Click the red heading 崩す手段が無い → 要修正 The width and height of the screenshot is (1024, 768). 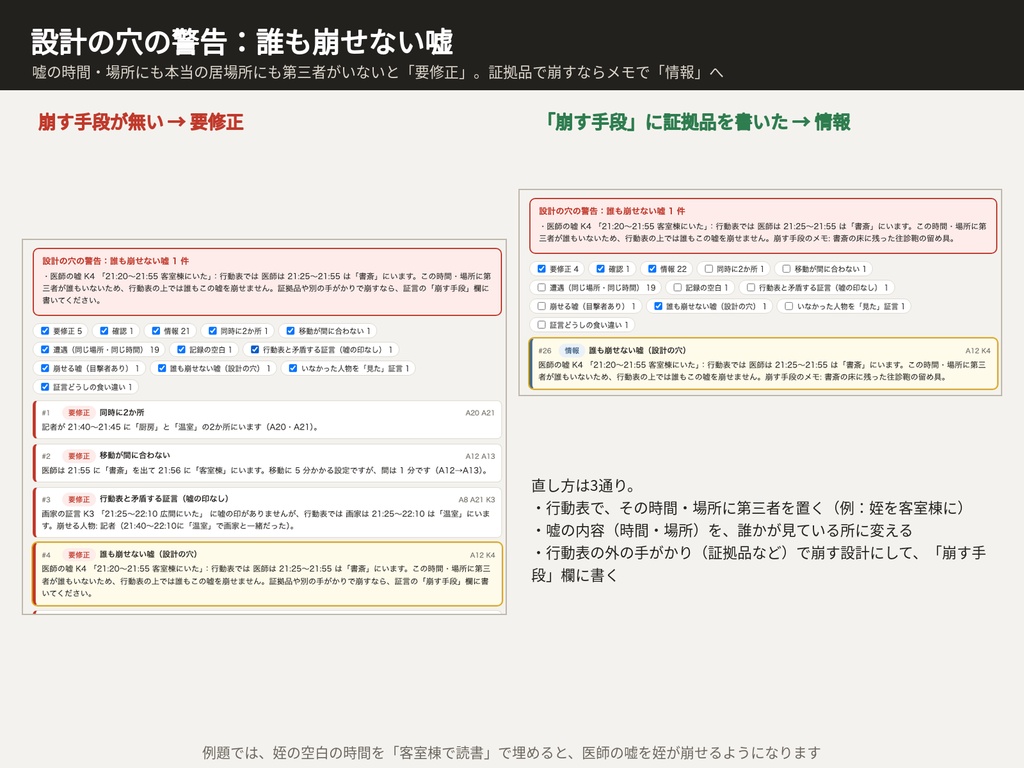click(140, 122)
